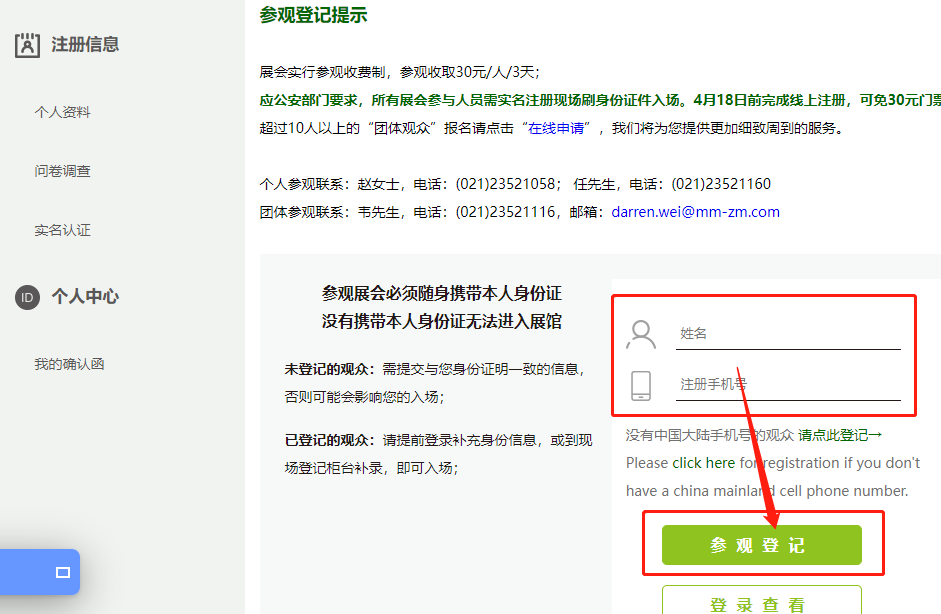Image resolution: width=941 pixels, height=614 pixels.
Task: Click the person icon next to 姓名 field
Action: point(641,334)
